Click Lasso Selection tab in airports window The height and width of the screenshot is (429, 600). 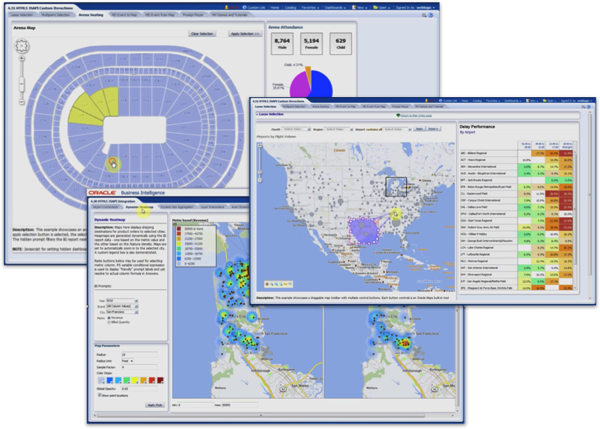266,106
